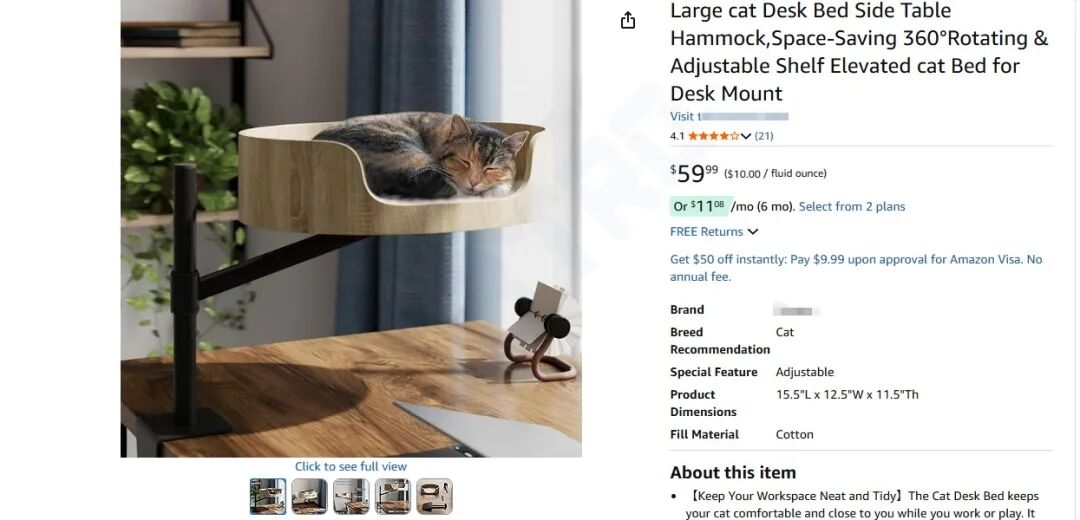Viewport: 1080px width, 520px height.
Task: Click the $59.99 price
Action: [x=694, y=173]
